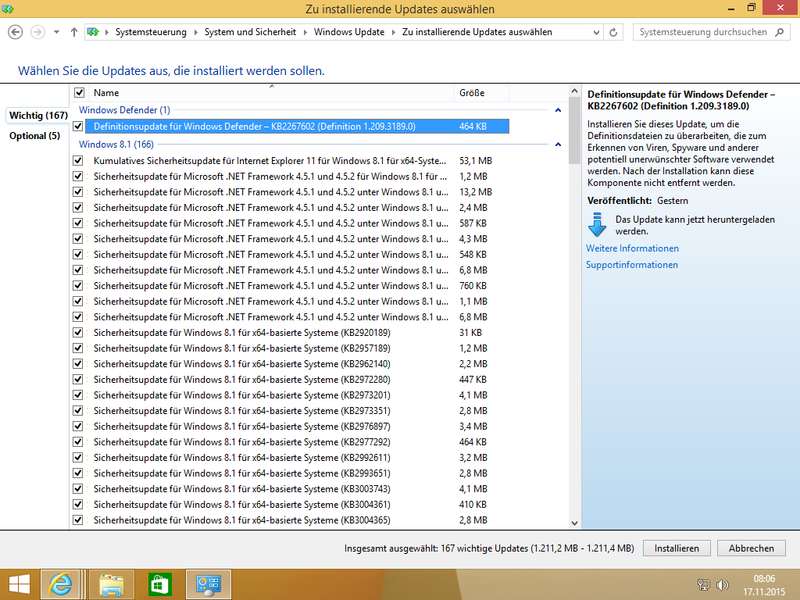Click the Control Panel icon in address bar

click(x=93, y=32)
